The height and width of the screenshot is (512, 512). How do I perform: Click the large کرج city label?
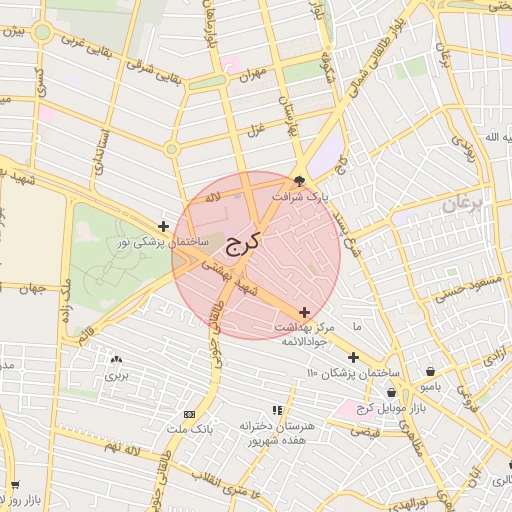[x=242, y=243]
